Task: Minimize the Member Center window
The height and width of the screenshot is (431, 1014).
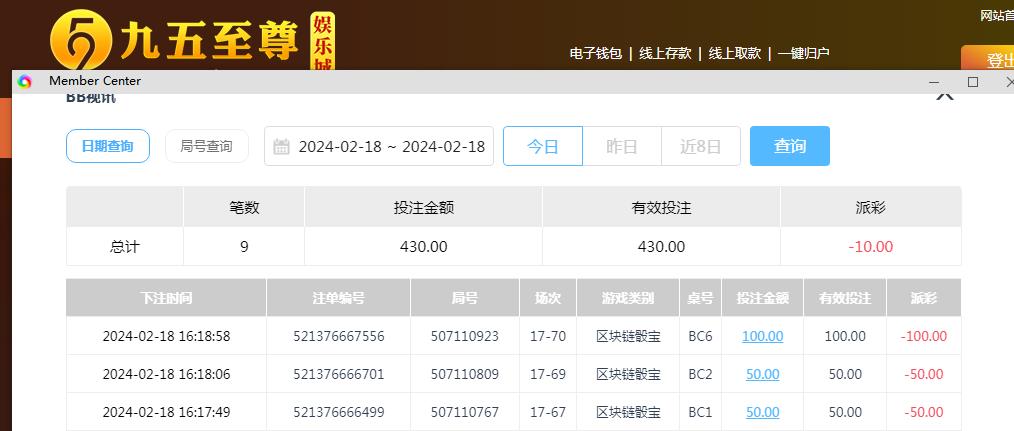Action: [934, 82]
